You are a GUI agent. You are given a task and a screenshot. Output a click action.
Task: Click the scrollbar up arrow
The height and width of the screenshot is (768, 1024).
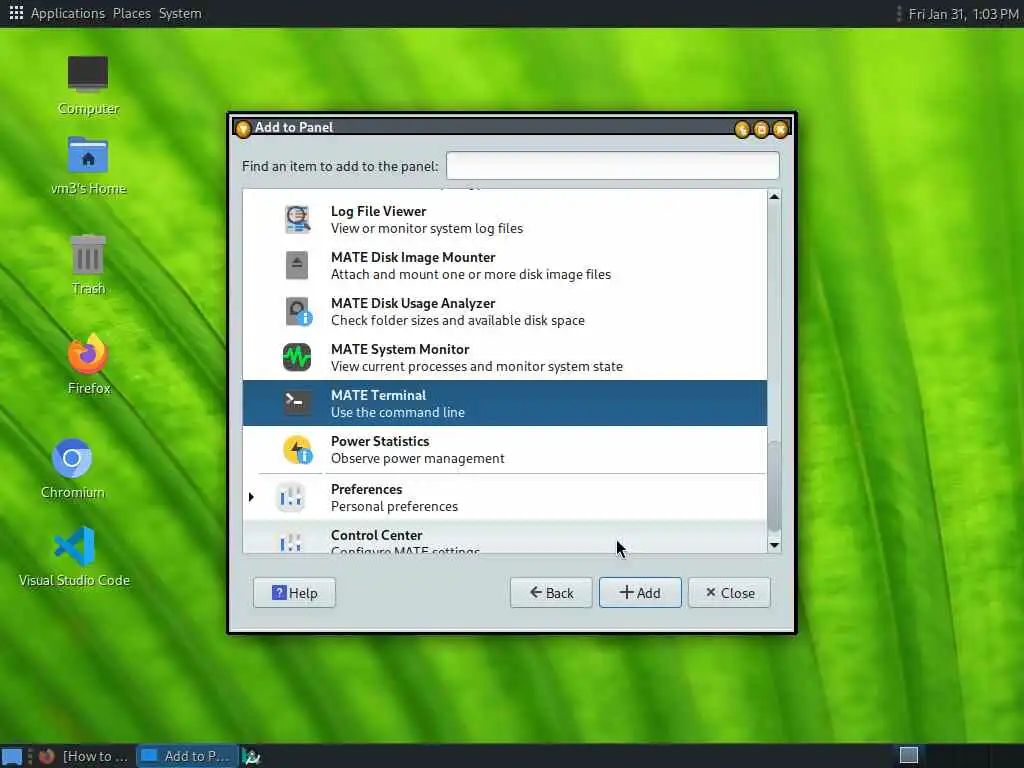point(774,196)
